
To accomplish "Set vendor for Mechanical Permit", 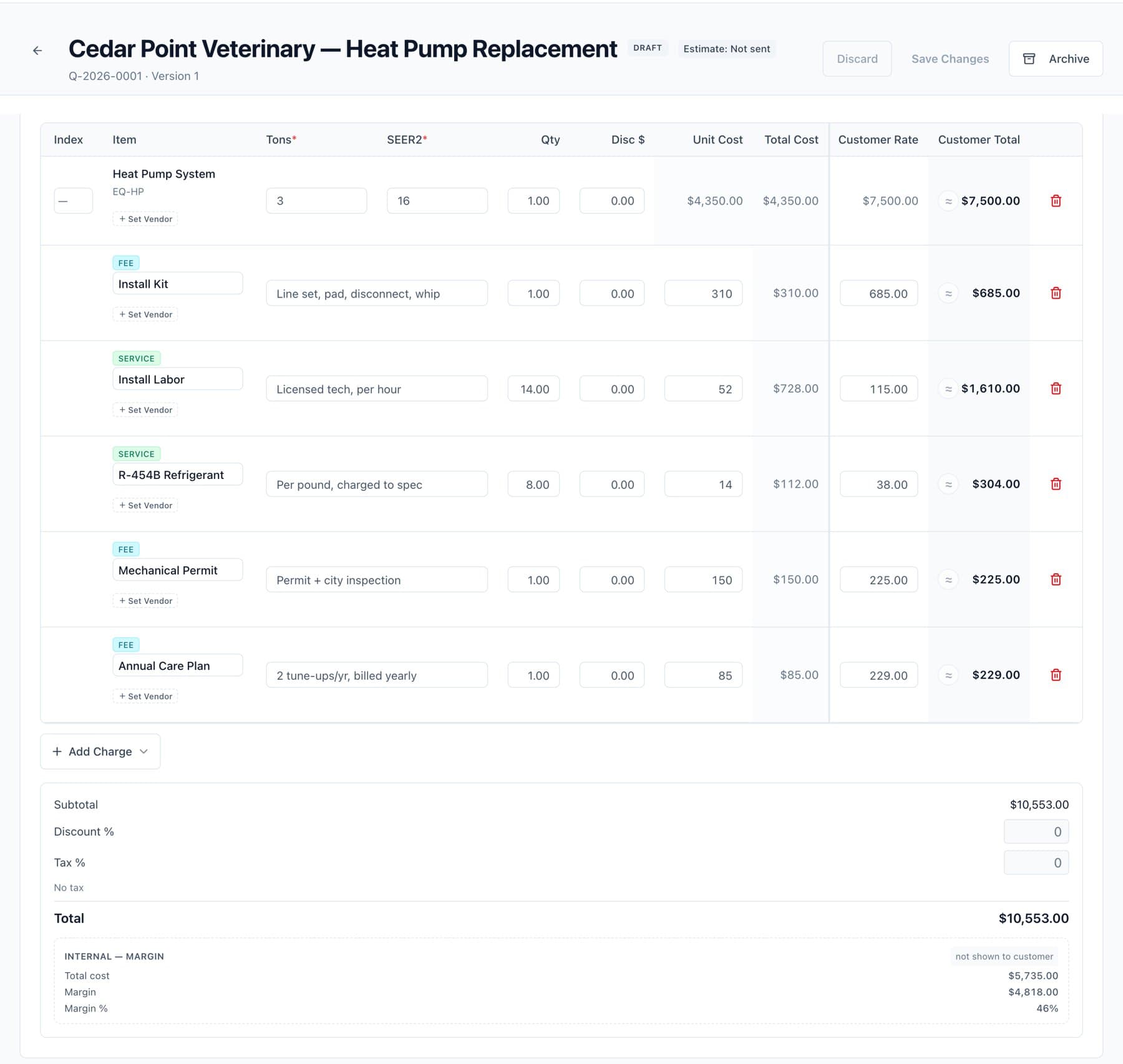I will click(145, 601).
